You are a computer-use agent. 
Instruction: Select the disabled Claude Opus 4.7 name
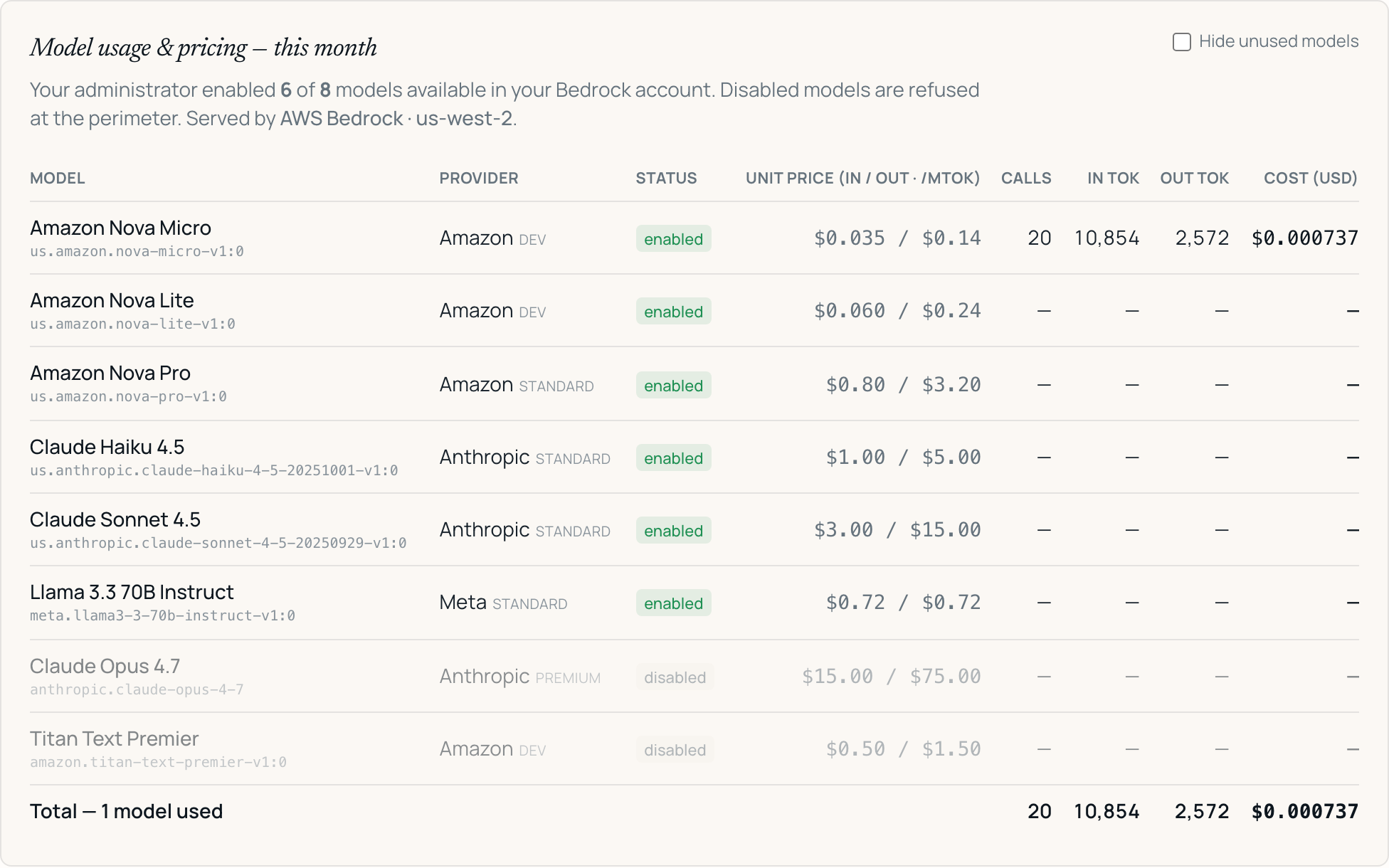tap(105, 666)
